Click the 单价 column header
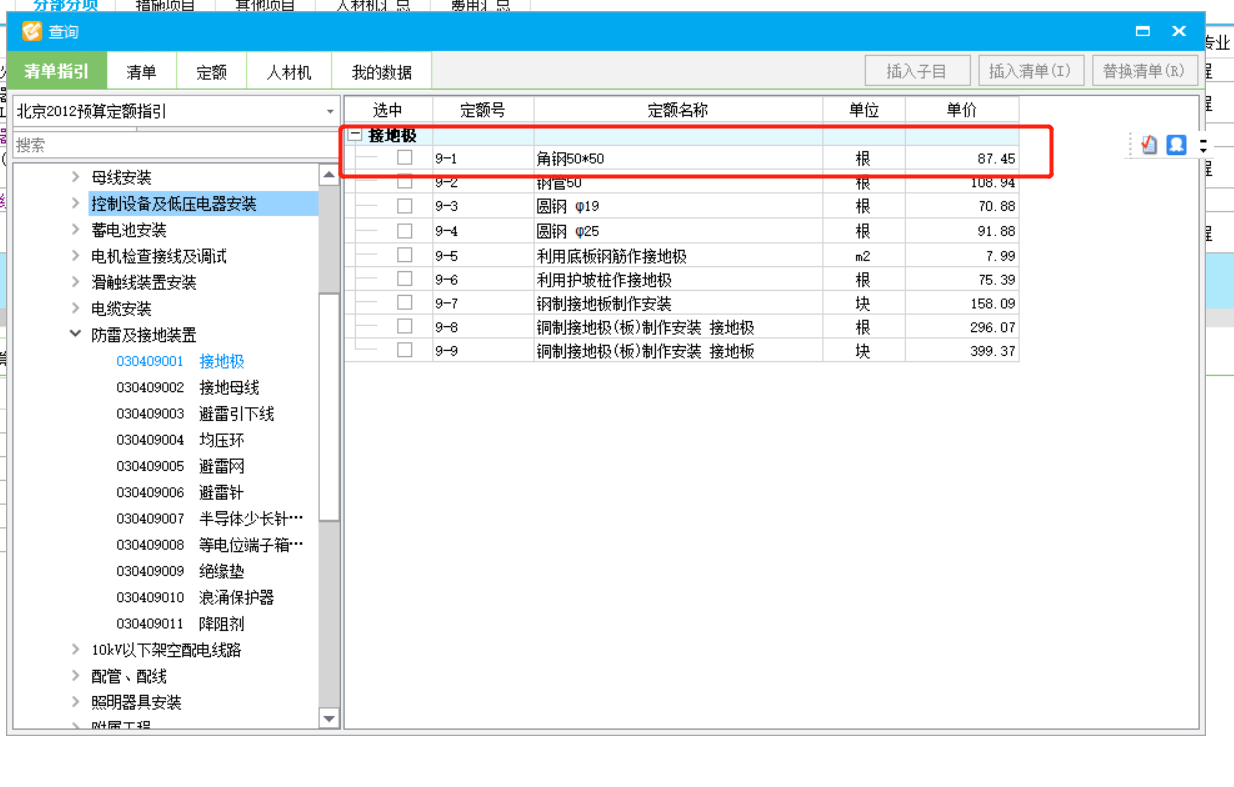Screen dimensions: 1234x787 [962, 110]
